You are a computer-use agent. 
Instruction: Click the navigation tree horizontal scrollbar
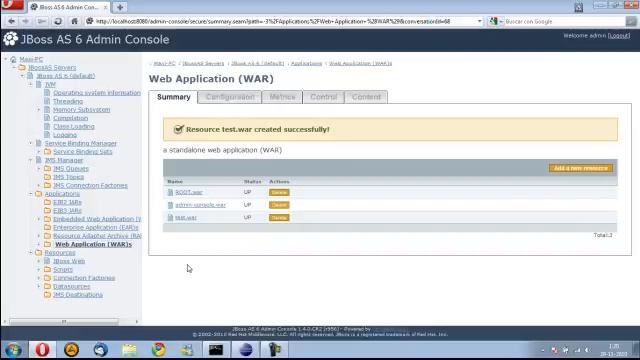click(64, 322)
